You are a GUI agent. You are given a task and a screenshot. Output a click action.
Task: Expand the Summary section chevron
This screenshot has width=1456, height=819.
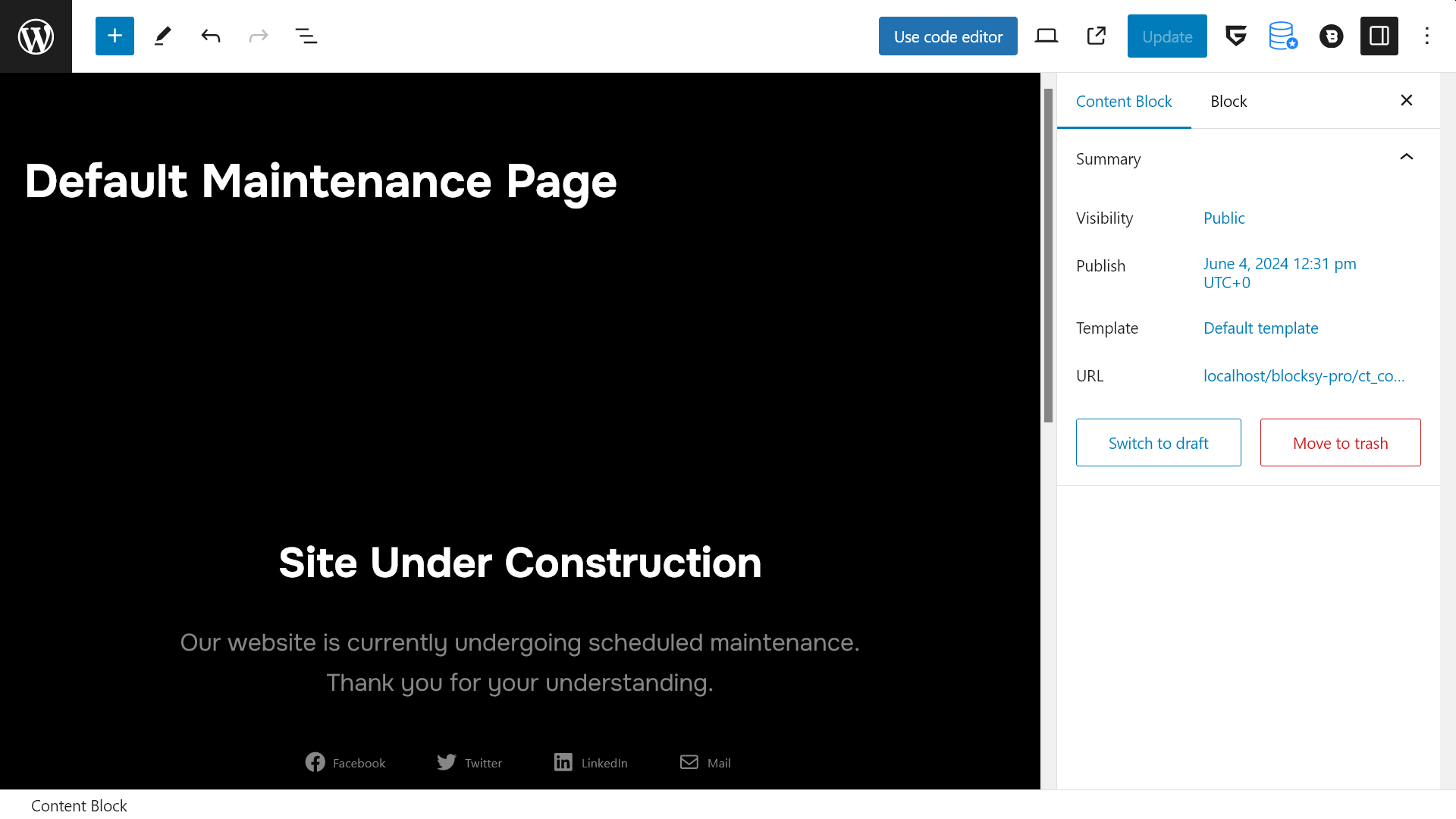pyautogui.click(x=1407, y=156)
